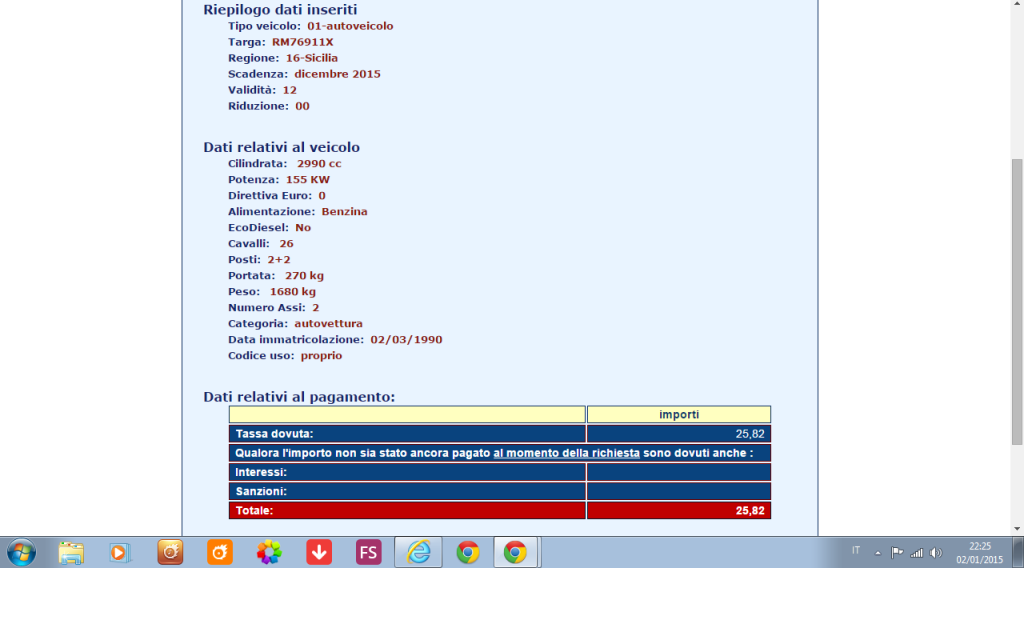The width and height of the screenshot is (1024, 640).
Task: Switch to the Internet Explorer window
Action: click(418, 552)
